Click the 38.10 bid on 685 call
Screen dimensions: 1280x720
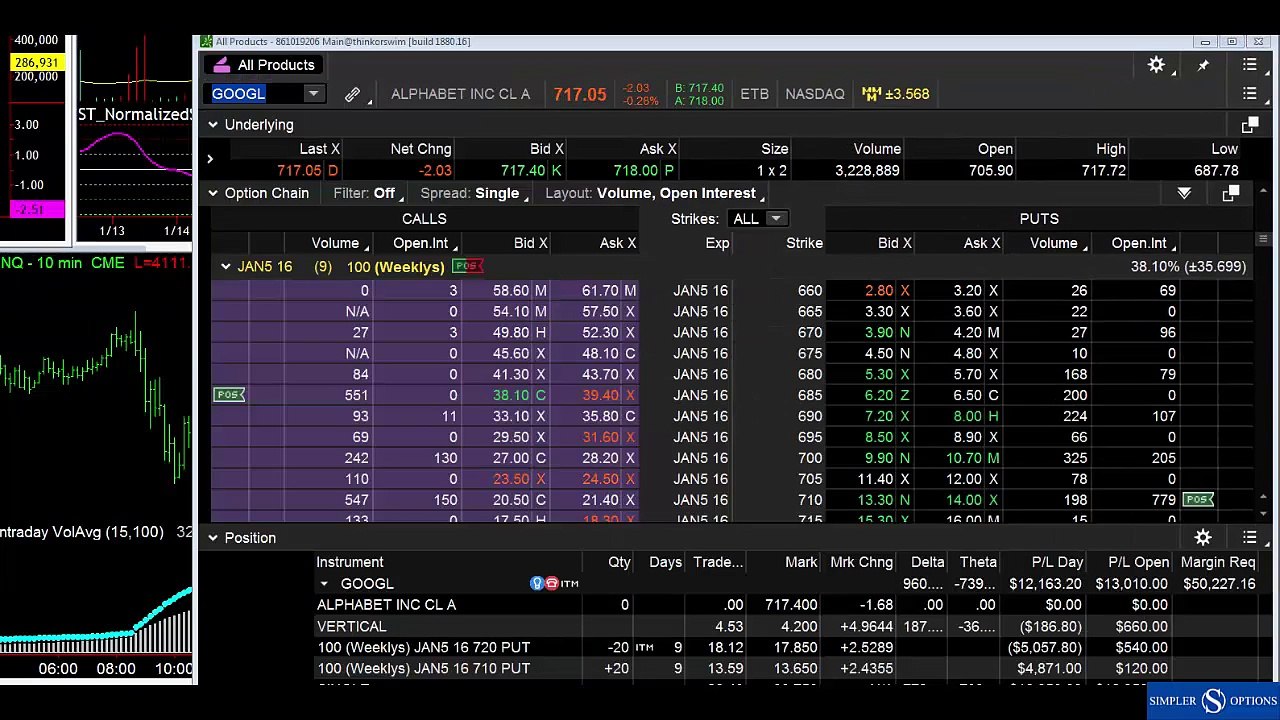pyautogui.click(x=510, y=395)
